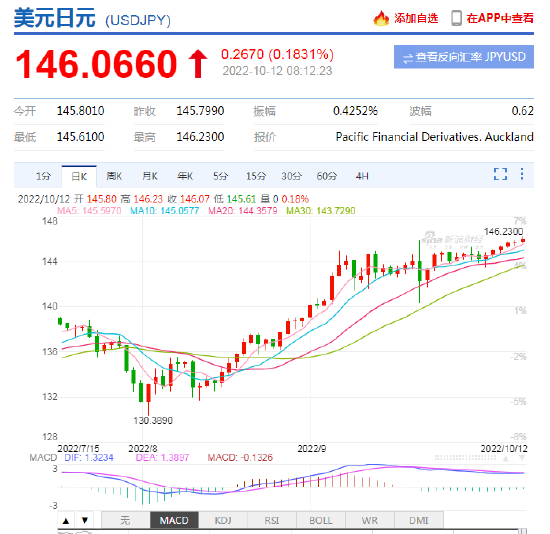Select the 周K chart tab
The image size is (550, 534).
[x=114, y=176]
